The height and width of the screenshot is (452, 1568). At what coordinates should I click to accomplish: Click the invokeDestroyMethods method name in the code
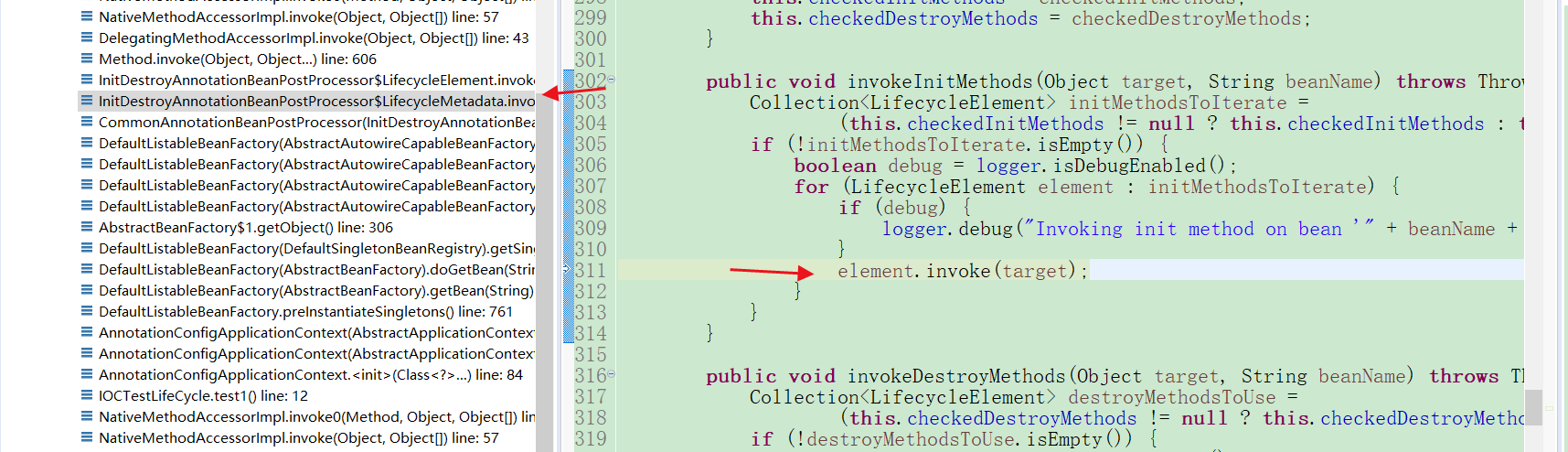(x=956, y=376)
